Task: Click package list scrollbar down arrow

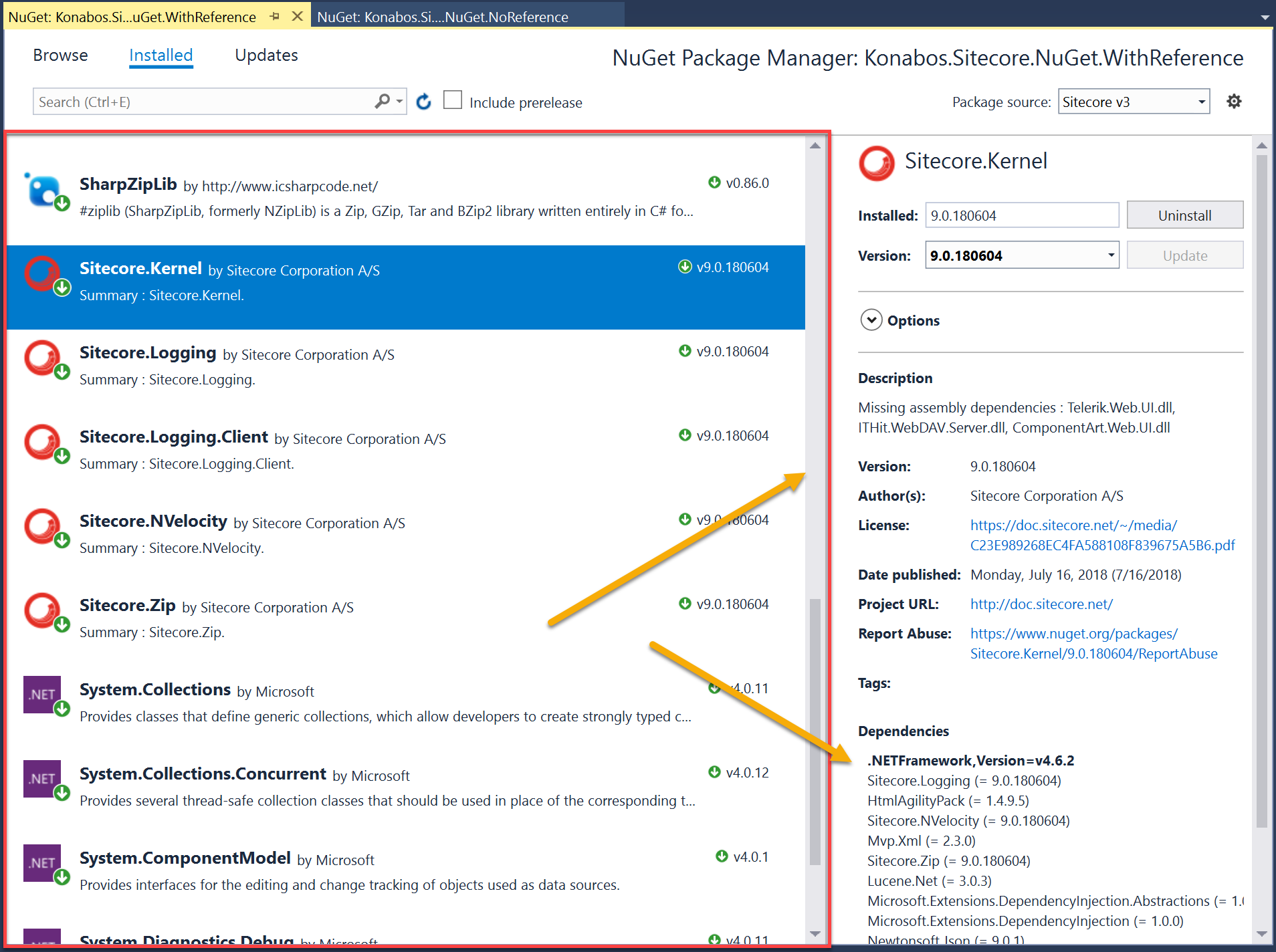Action: (x=815, y=933)
